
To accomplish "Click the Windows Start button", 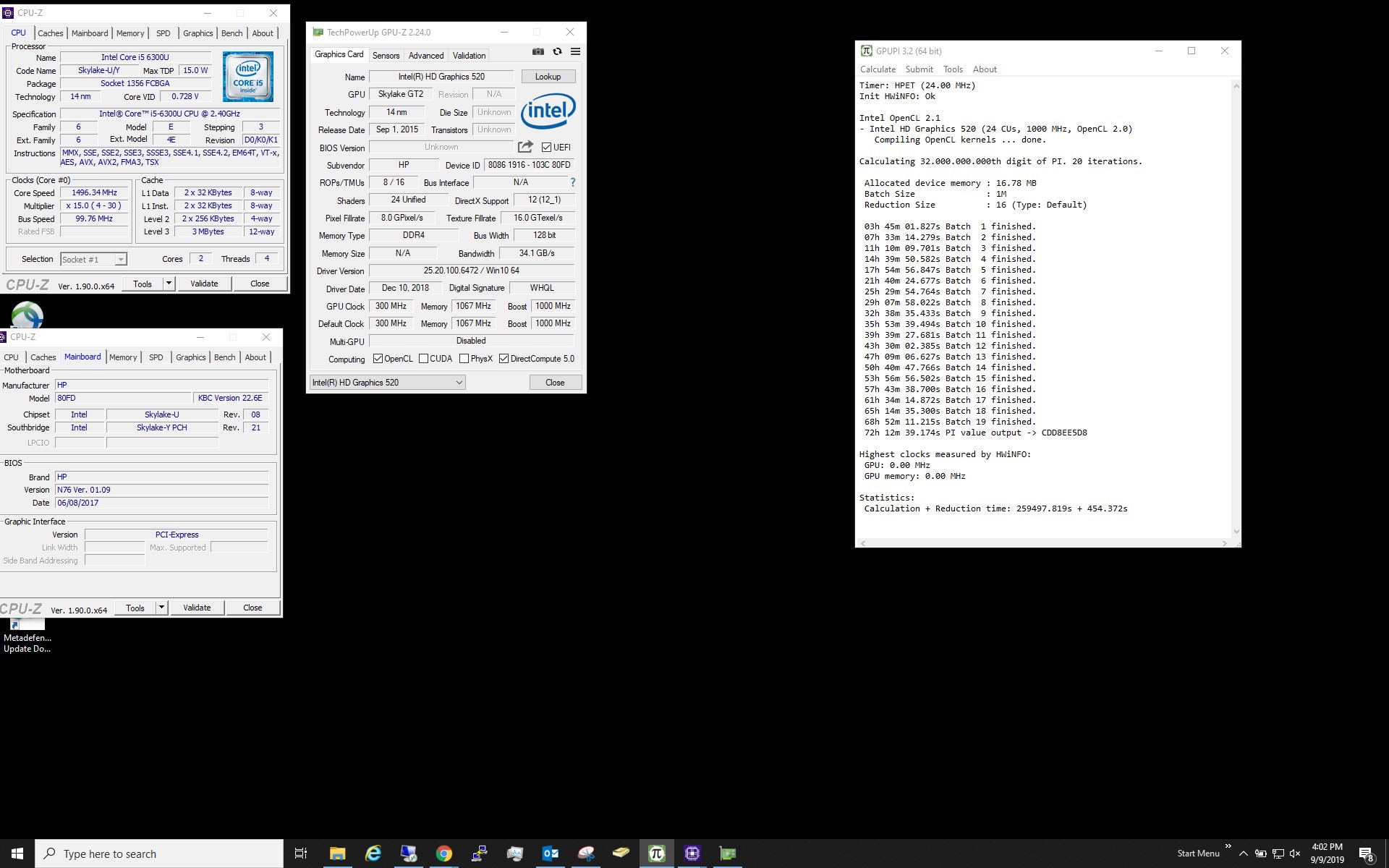I will point(17,854).
